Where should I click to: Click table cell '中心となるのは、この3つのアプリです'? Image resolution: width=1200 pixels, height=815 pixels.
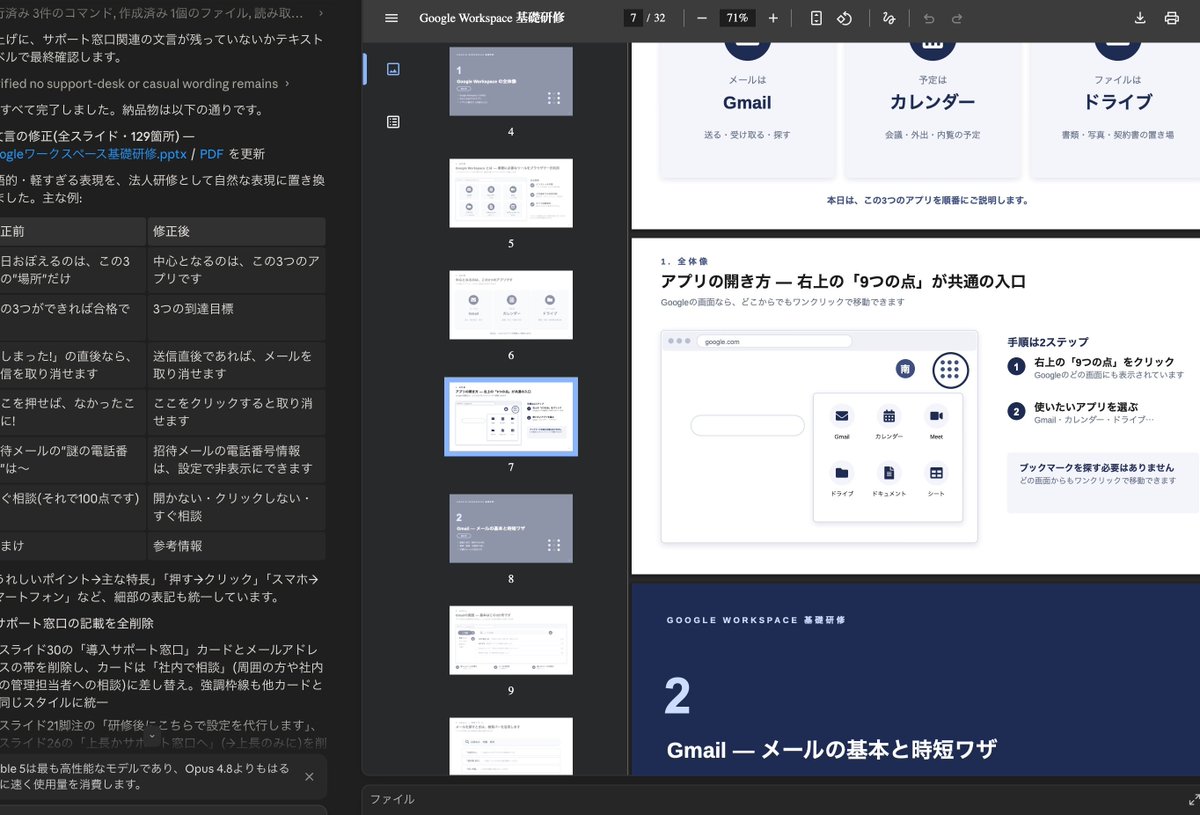click(x=235, y=270)
